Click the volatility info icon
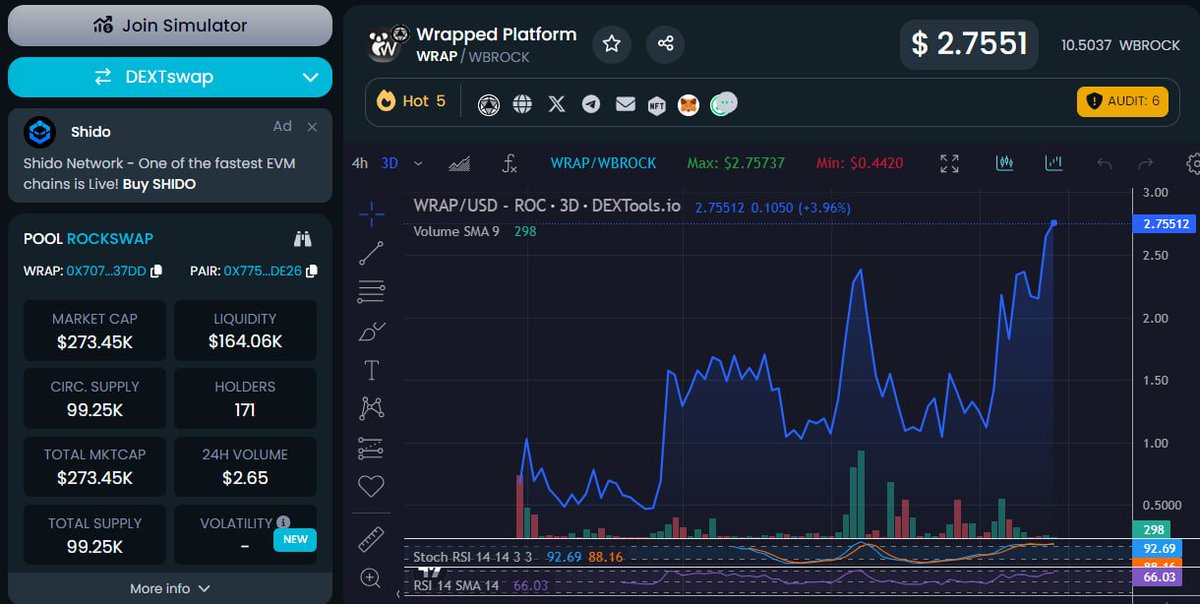This screenshot has height=604, width=1200. [x=283, y=522]
